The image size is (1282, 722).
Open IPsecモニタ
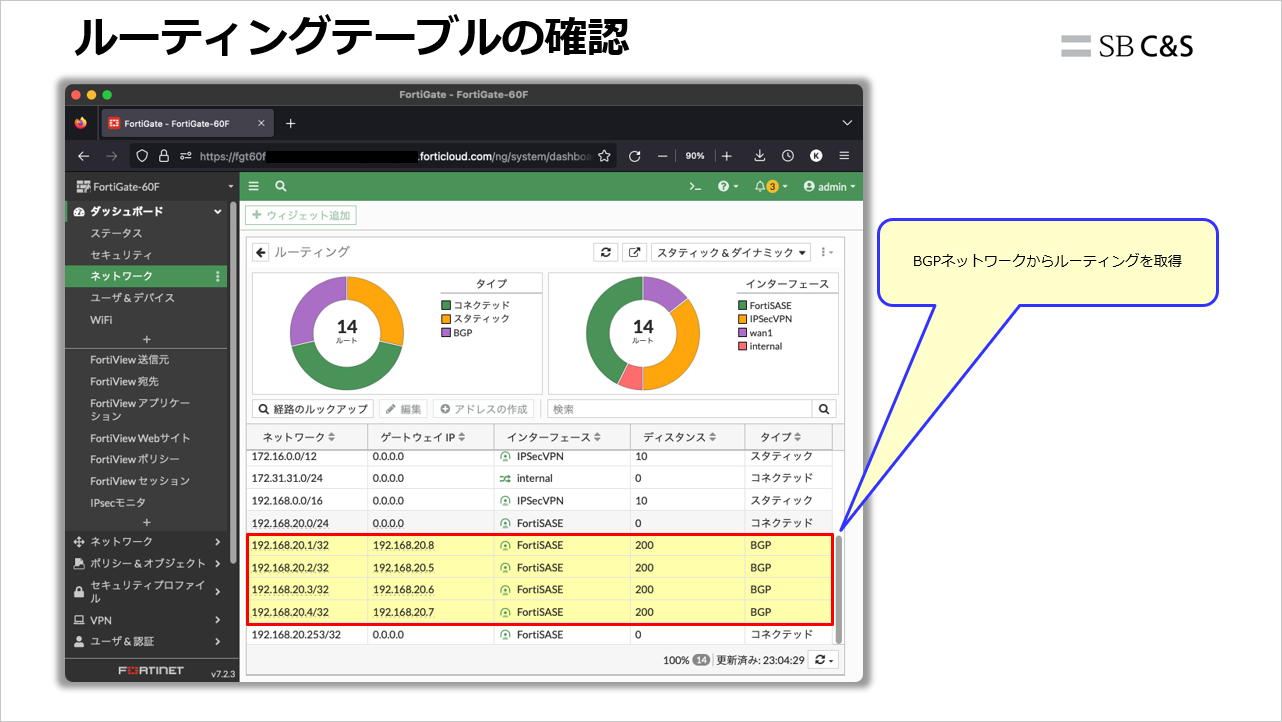pyautogui.click(x=117, y=502)
